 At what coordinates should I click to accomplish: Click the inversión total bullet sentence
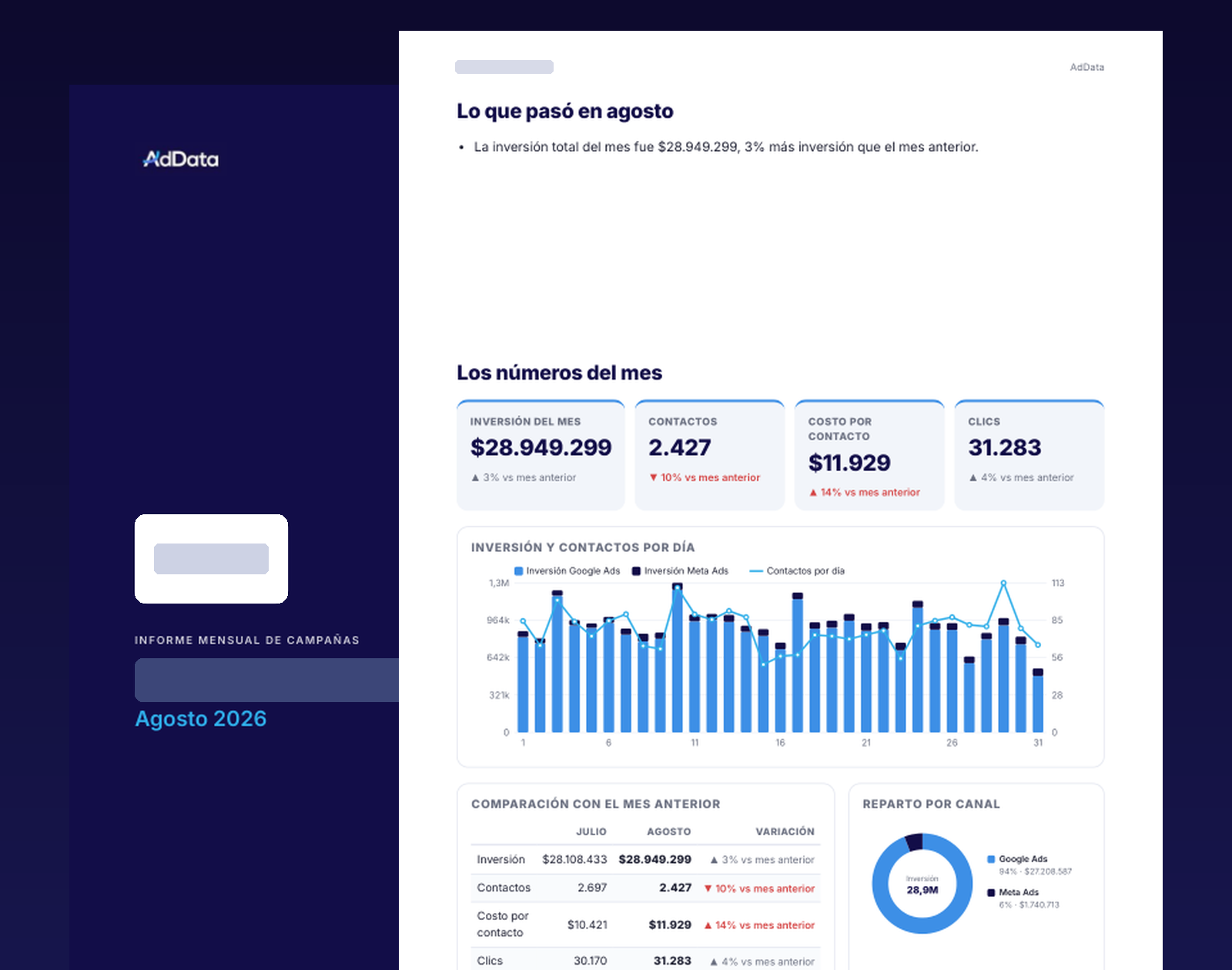[x=726, y=147]
